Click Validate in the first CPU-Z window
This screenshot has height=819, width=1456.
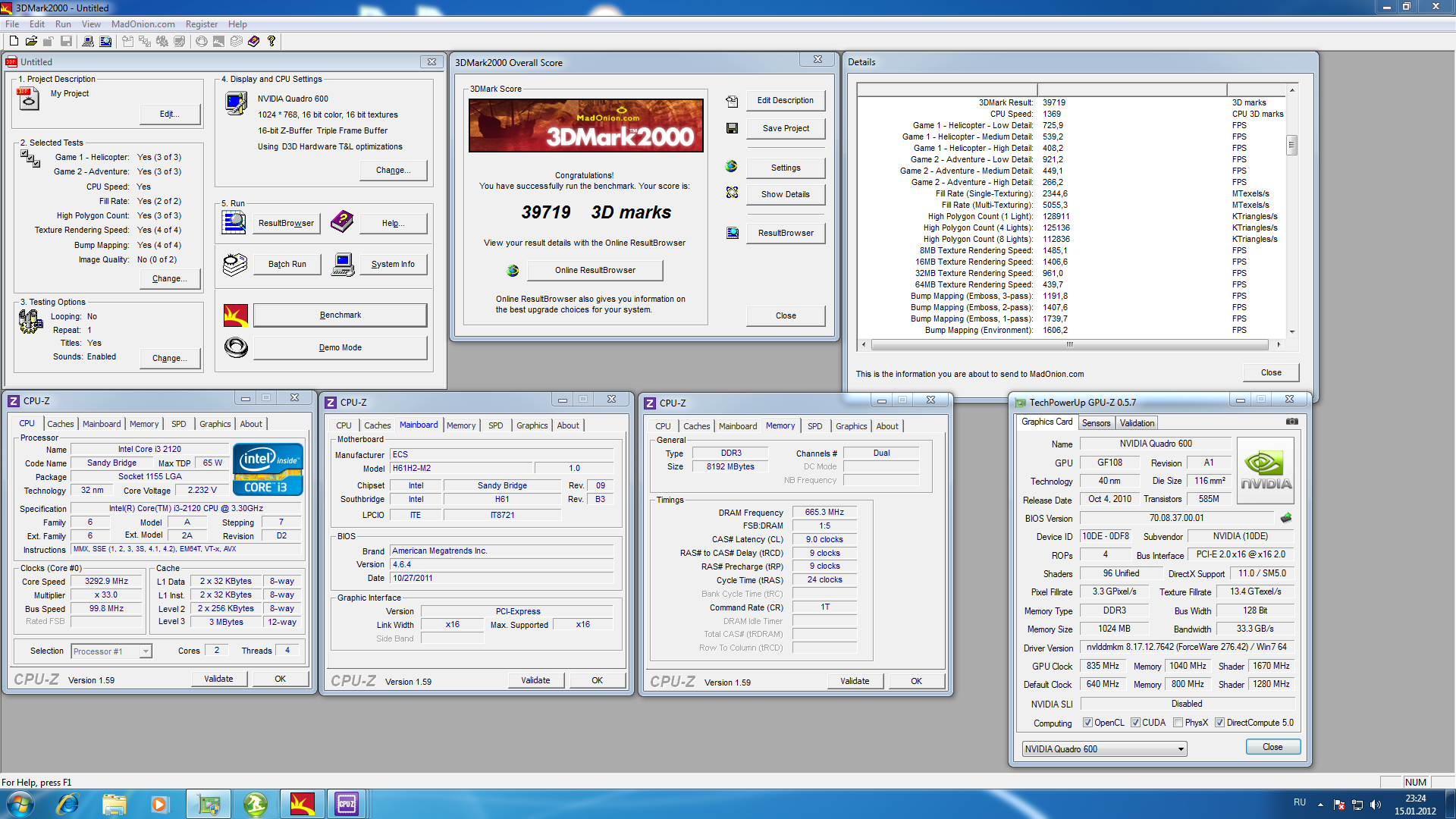pos(218,679)
